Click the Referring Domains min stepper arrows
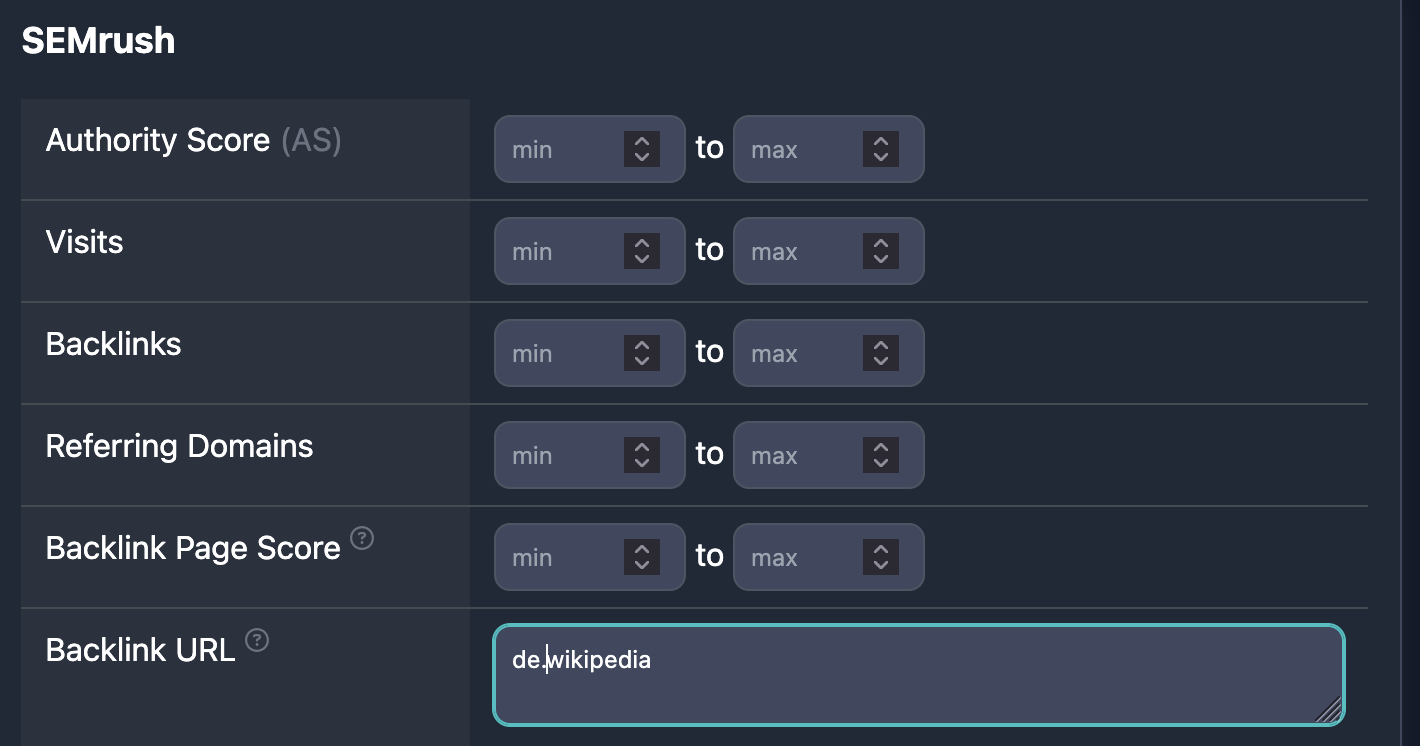This screenshot has height=746, width=1420. point(642,455)
